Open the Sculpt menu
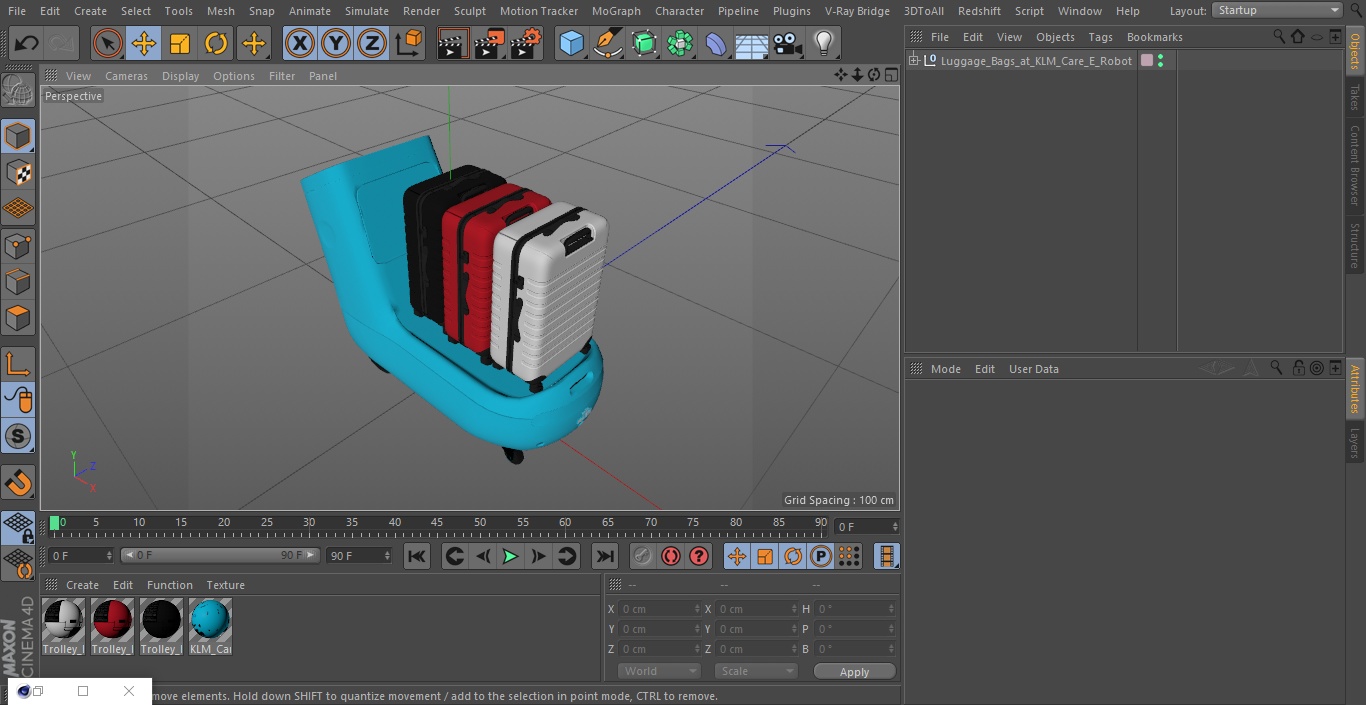The image size is (1366, 705). (470, 11)
